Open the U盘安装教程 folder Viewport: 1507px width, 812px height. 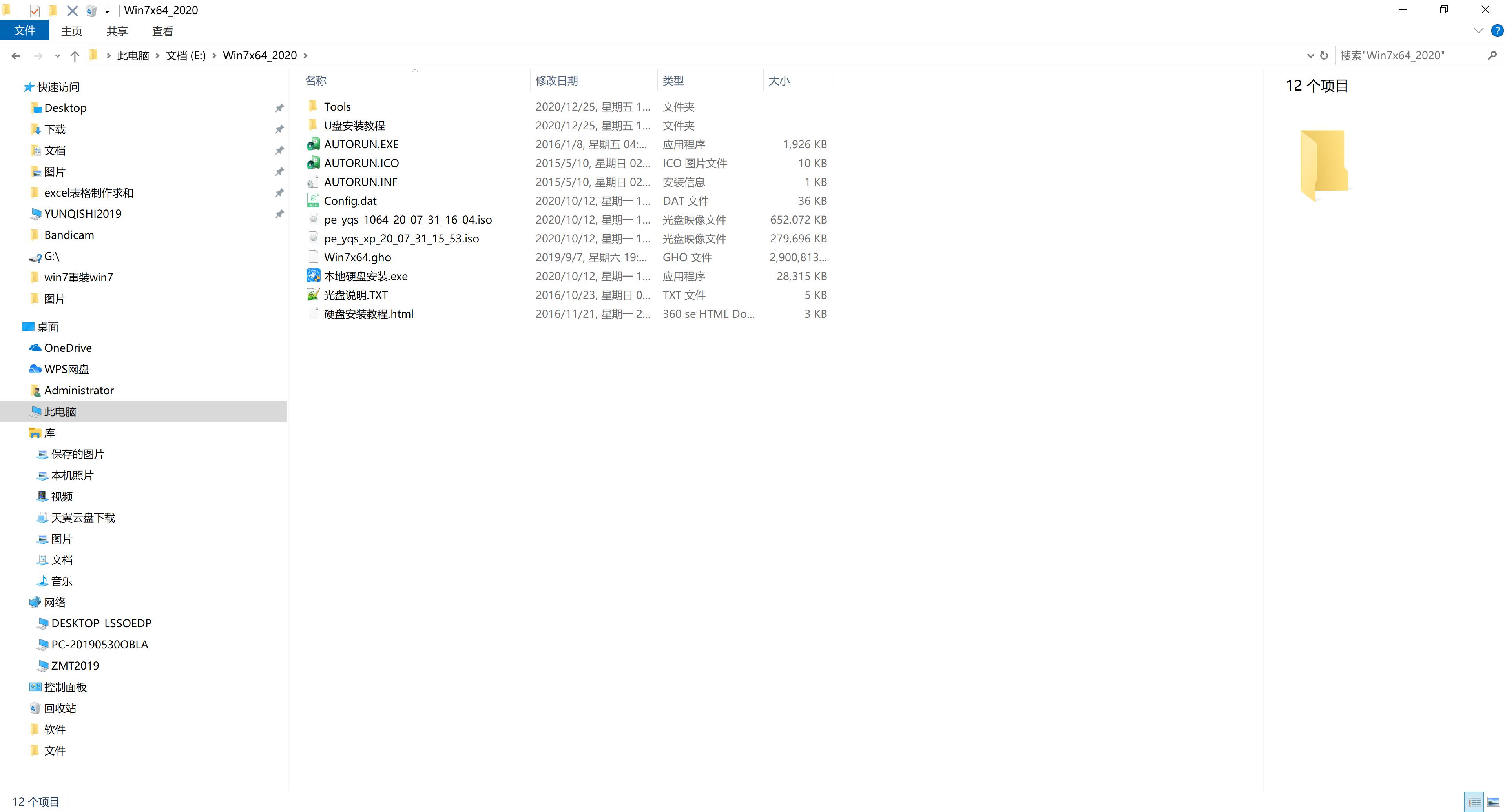pos(354,125)
